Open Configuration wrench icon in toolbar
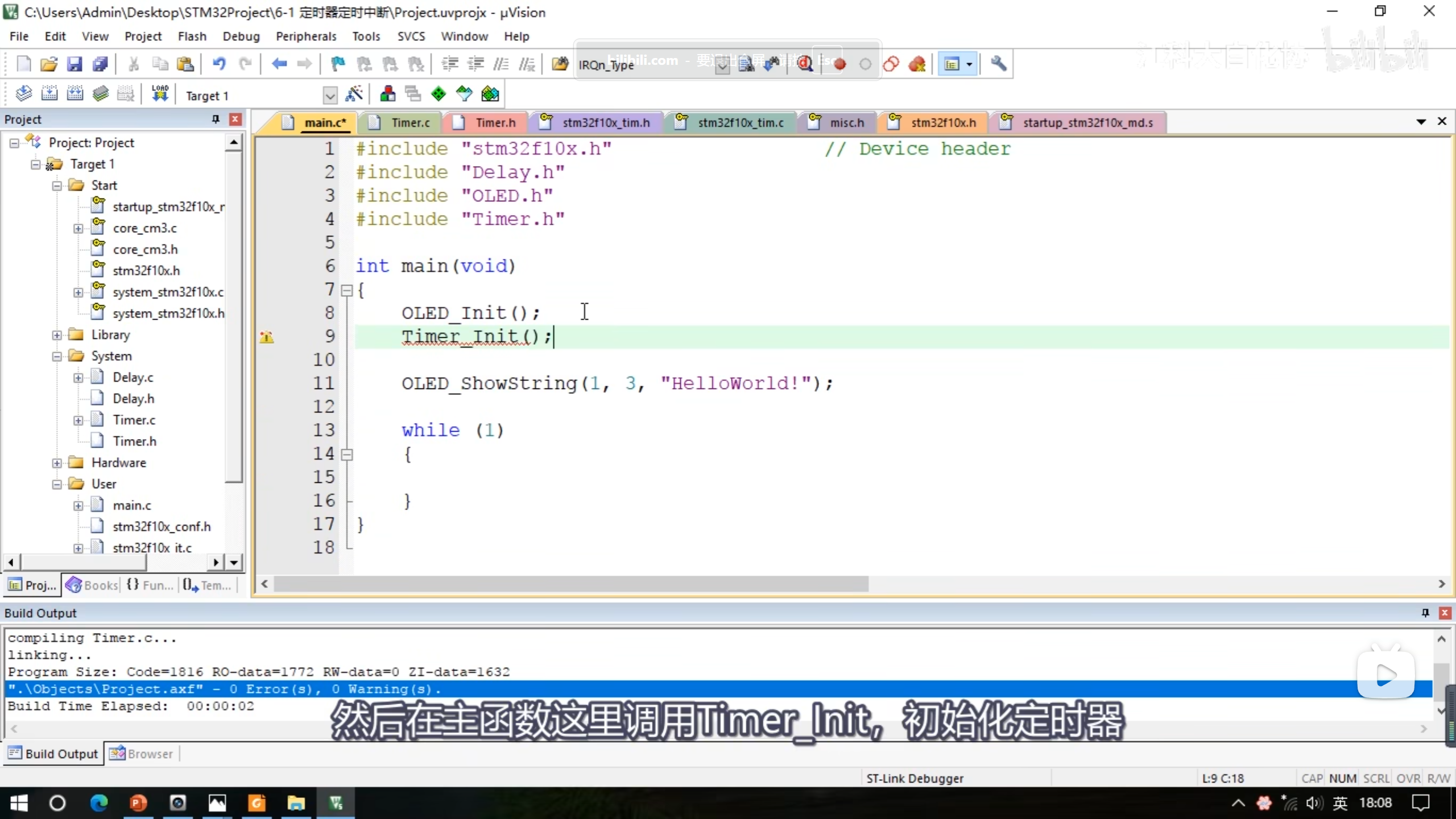 click(x=998, y=64)
